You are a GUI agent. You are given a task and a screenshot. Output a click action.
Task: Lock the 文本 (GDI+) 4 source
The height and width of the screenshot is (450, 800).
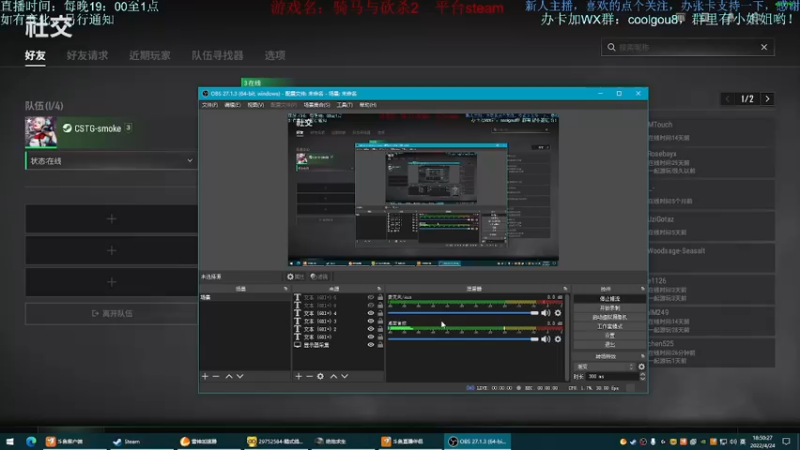[x=380, y=313]
